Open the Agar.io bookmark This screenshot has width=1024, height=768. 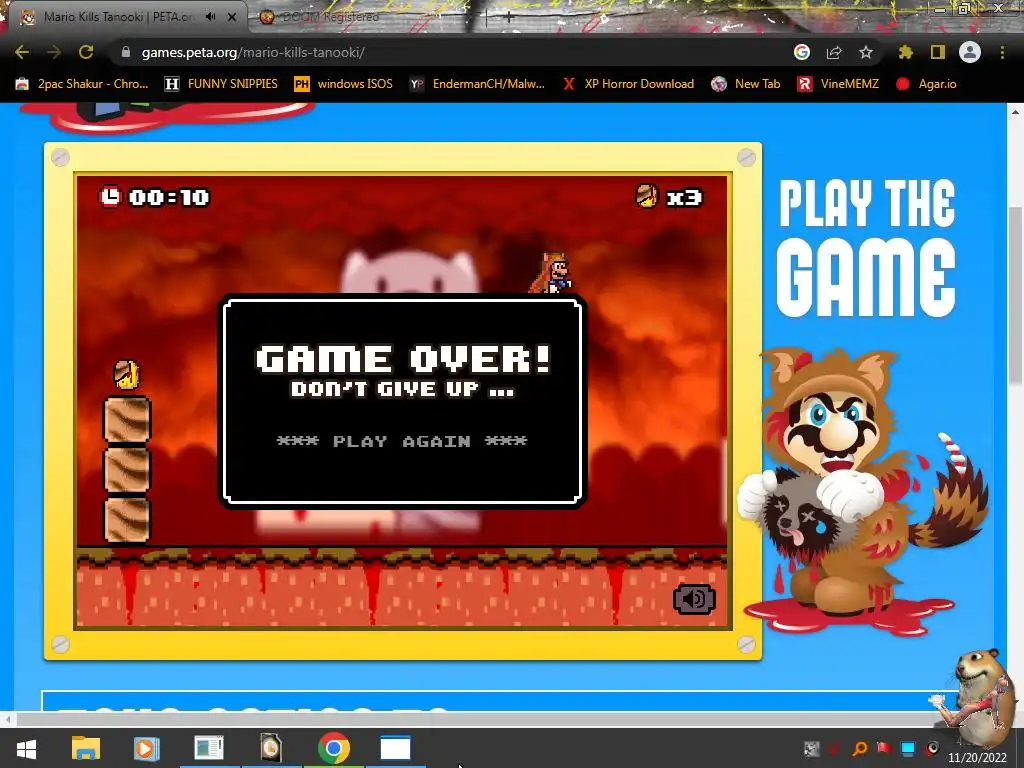click(926, 84)
